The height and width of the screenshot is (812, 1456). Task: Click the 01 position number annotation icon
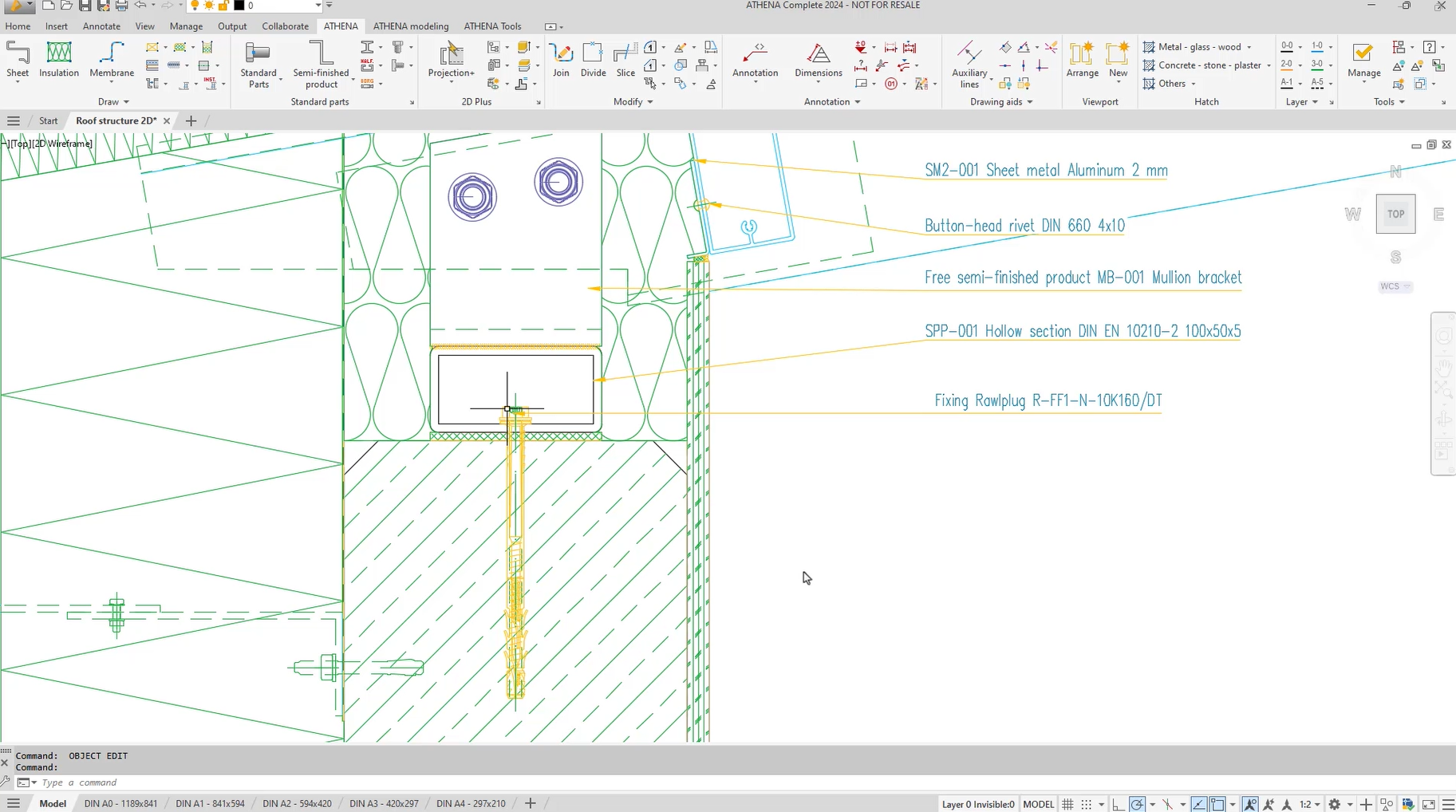pos(891,84)
